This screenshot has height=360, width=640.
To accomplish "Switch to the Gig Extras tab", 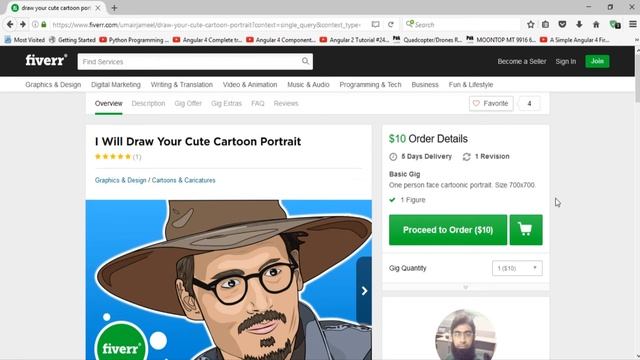I will point(227,104).
